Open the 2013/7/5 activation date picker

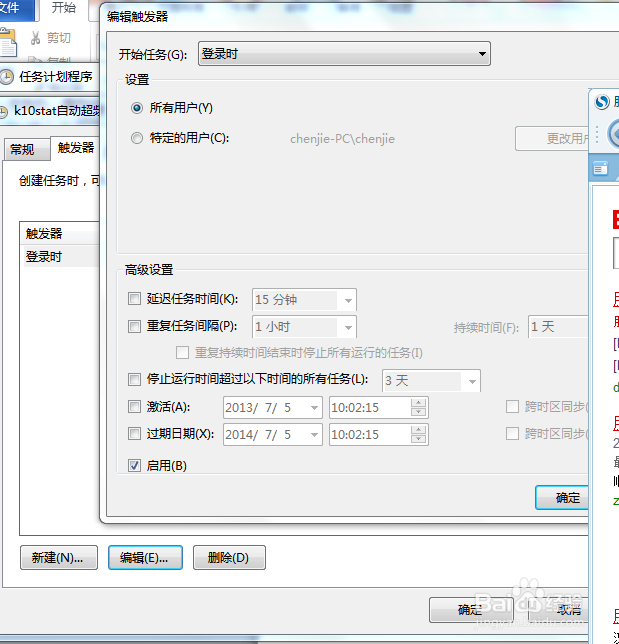tap(273, 408)
